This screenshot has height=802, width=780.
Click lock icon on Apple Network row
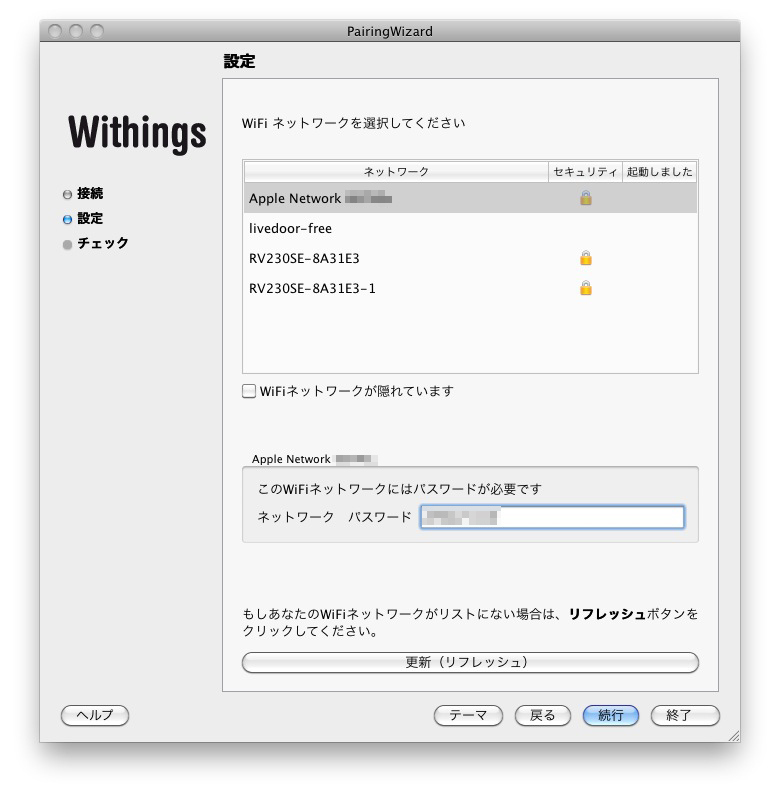coord(586,197)
